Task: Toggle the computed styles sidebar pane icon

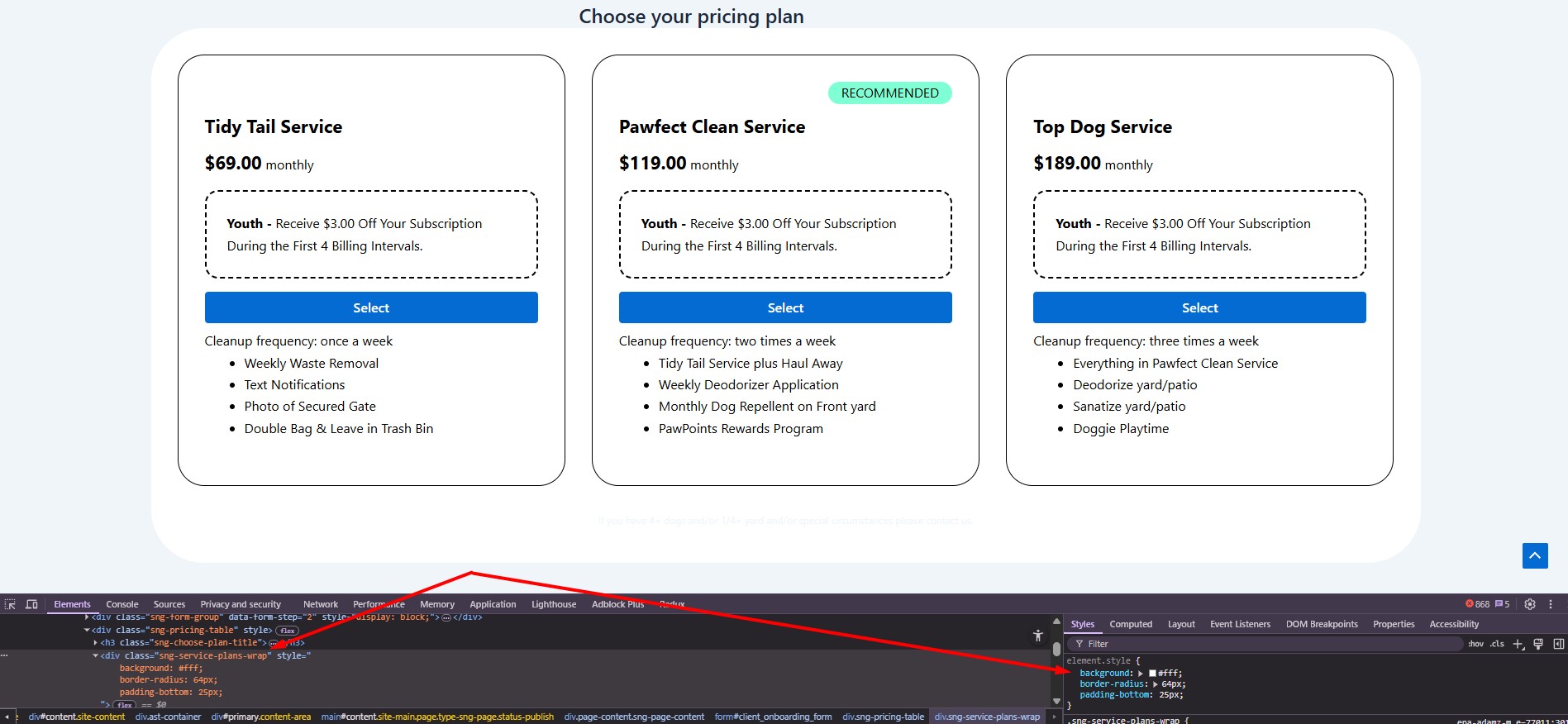Action: click(1558, 644)
